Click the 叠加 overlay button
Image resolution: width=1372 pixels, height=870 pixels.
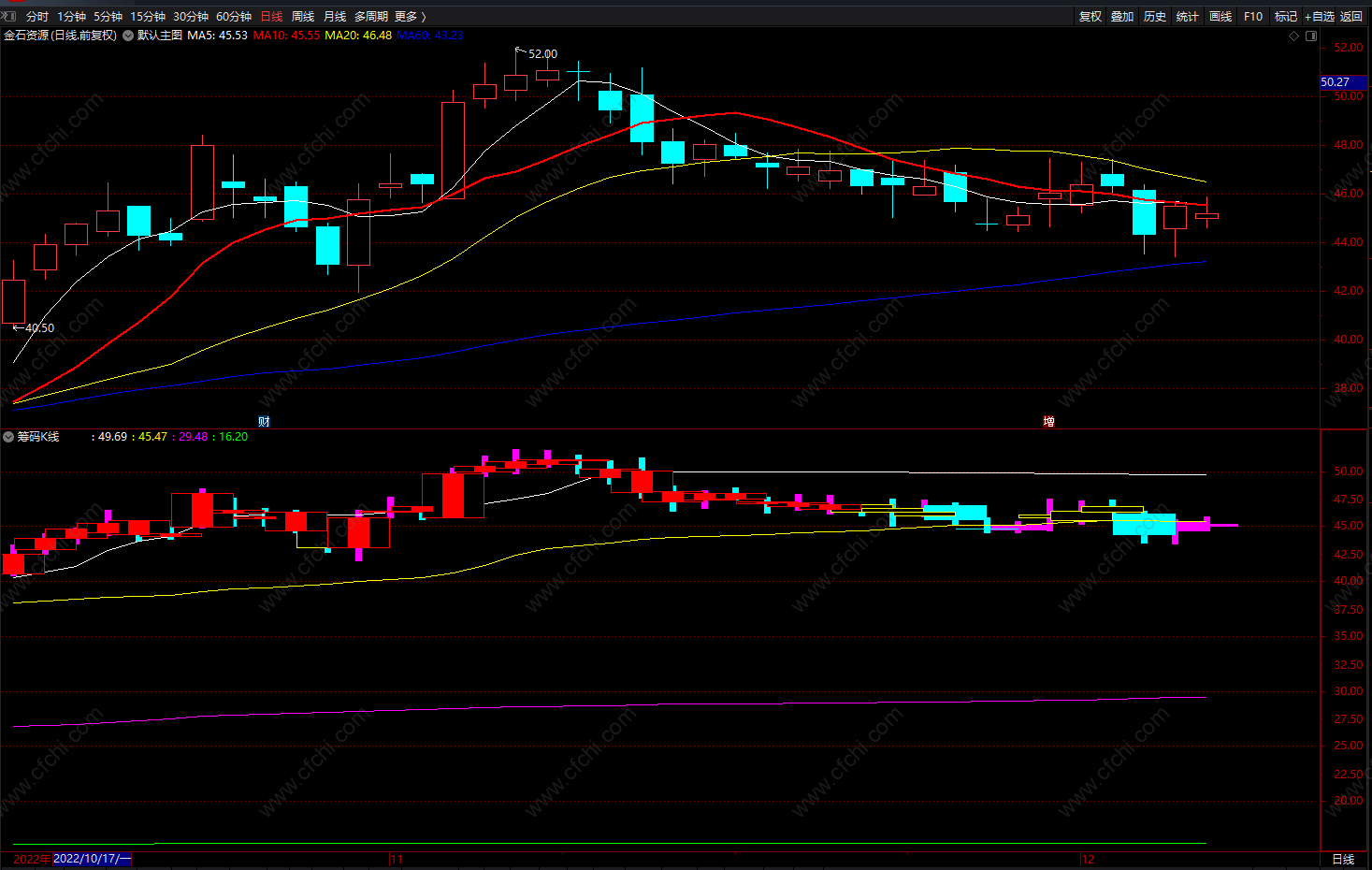(1122, 16)
